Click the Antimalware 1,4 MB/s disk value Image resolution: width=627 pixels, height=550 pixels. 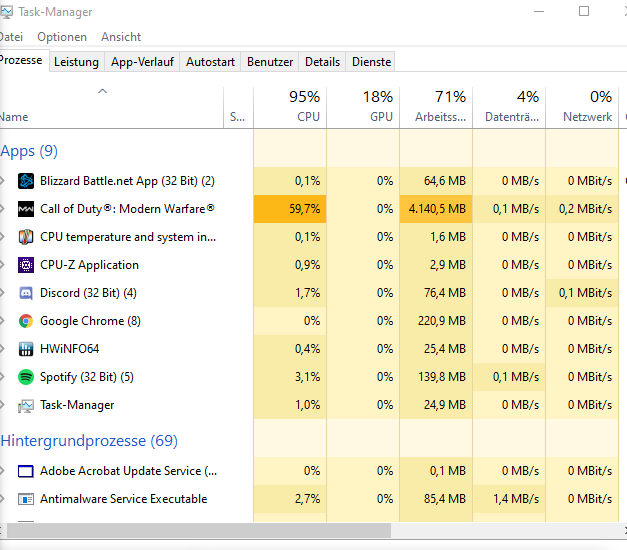pyautogui.click(x=516, y=499)
